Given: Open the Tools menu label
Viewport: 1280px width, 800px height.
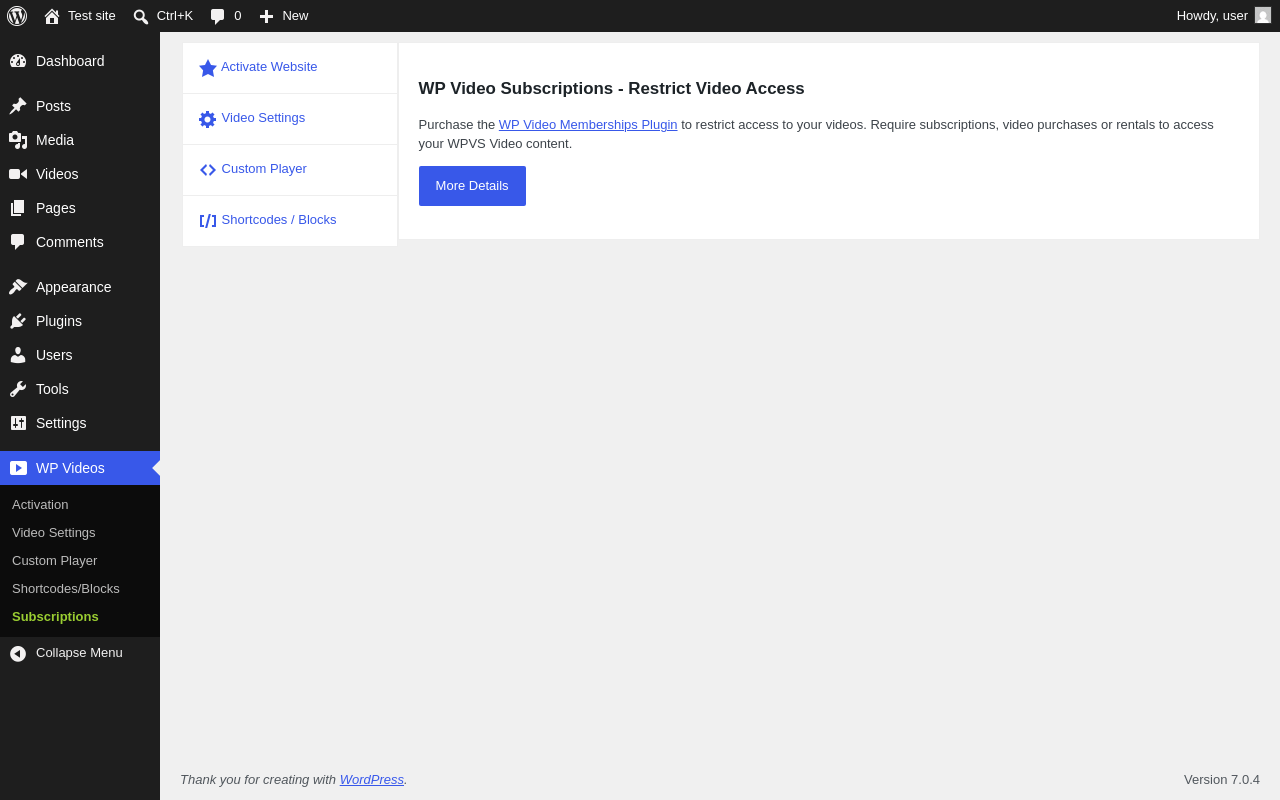Looking at the screenshot, I should [x=52, y=389].
